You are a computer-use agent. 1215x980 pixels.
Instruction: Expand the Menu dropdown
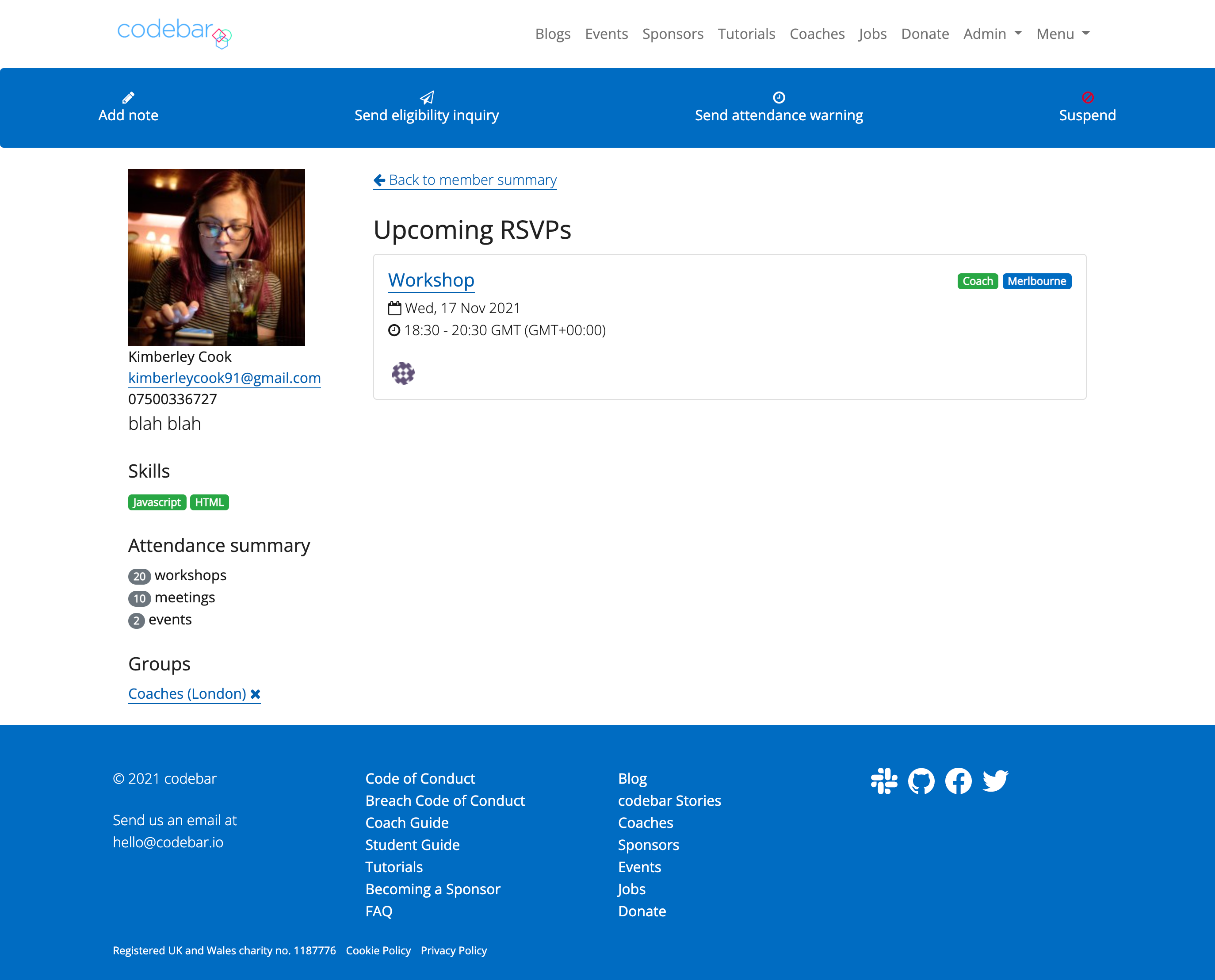1062,34
